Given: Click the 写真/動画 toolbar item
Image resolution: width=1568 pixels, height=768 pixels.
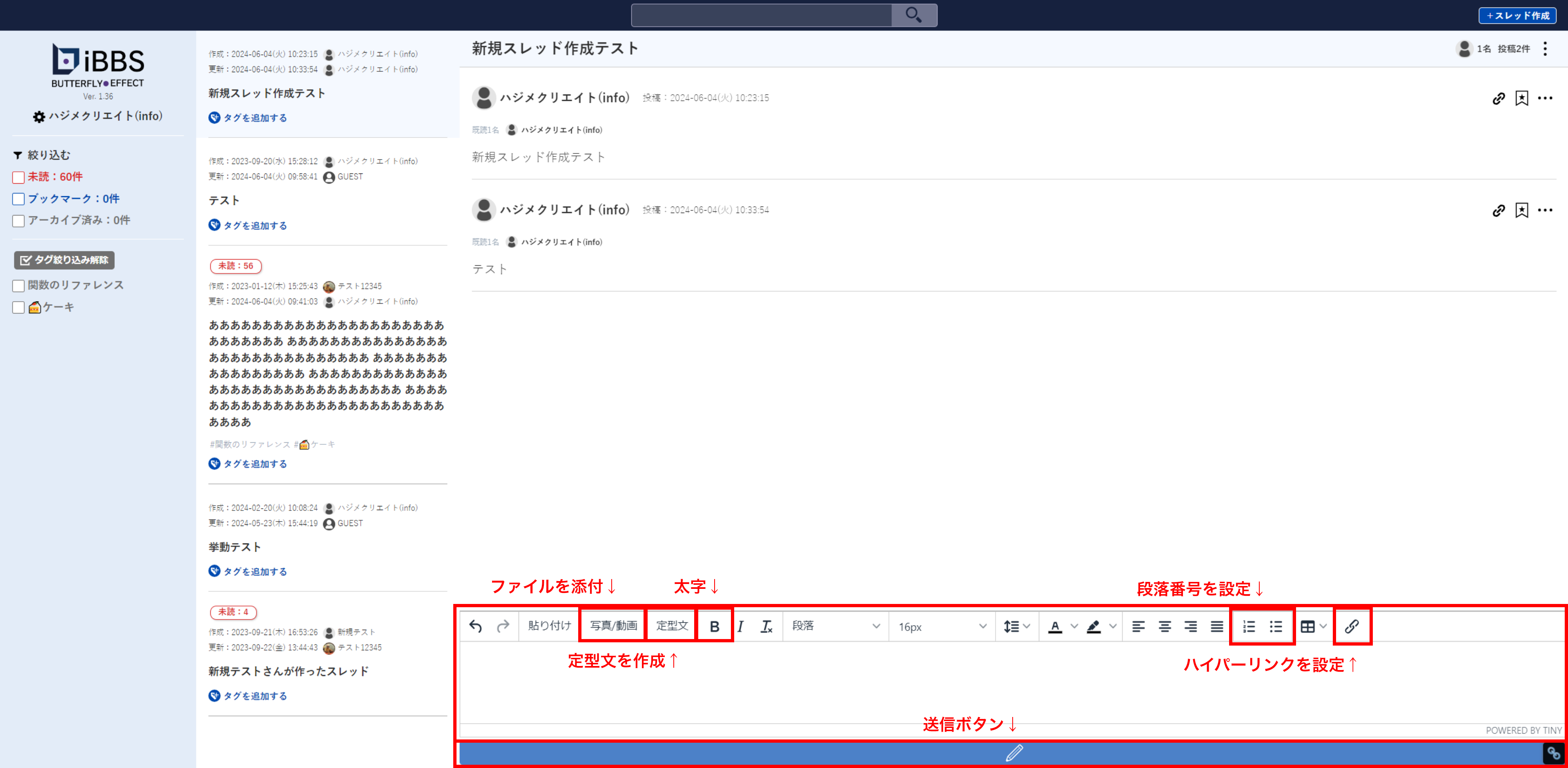Looking at the screenshot, I should click(613, 626).
